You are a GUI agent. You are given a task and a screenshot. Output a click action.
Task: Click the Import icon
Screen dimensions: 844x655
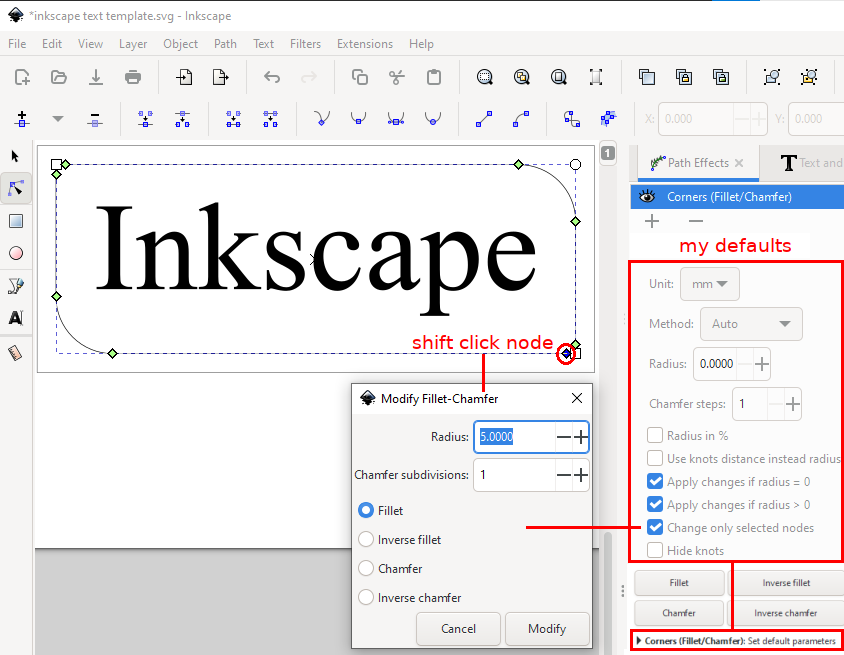pyautogui.click(x=184, y=78)
